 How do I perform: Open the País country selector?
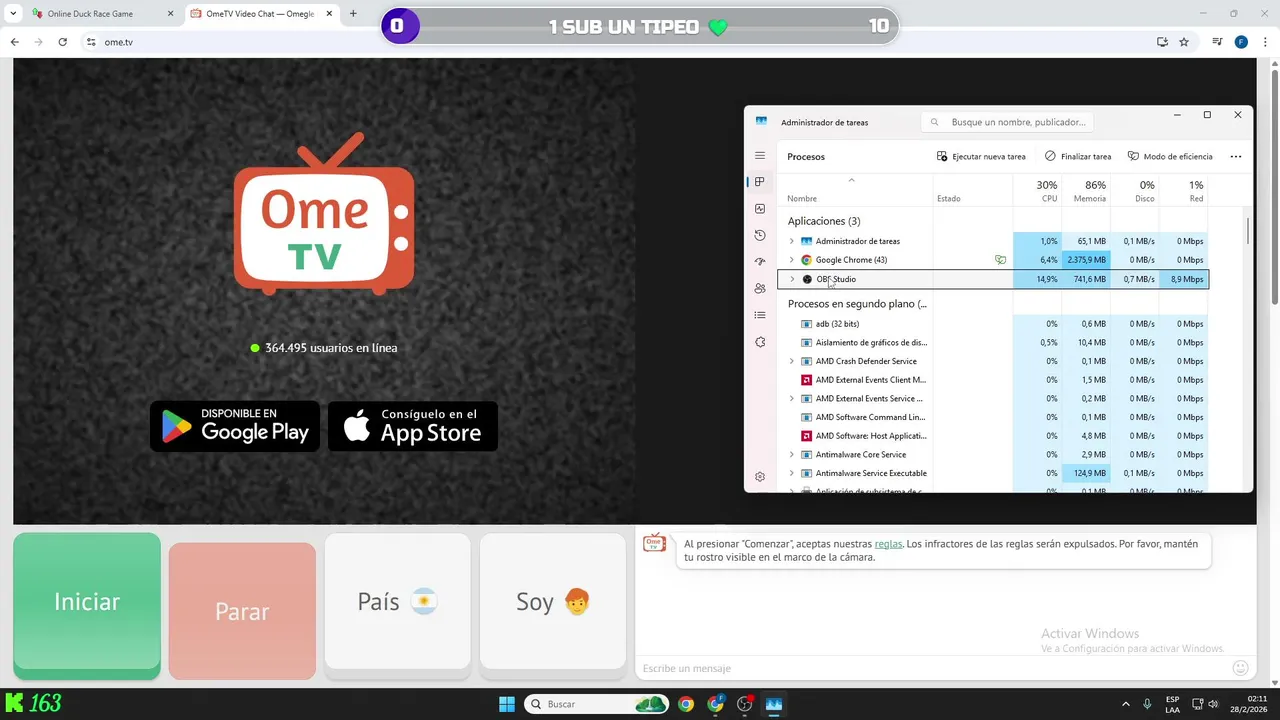pos(397,601)
